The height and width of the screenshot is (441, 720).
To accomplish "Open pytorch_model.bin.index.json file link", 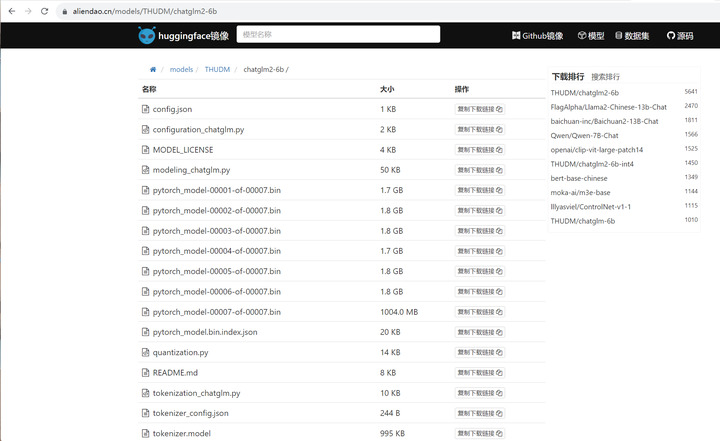I will click(x=205, y=332).
